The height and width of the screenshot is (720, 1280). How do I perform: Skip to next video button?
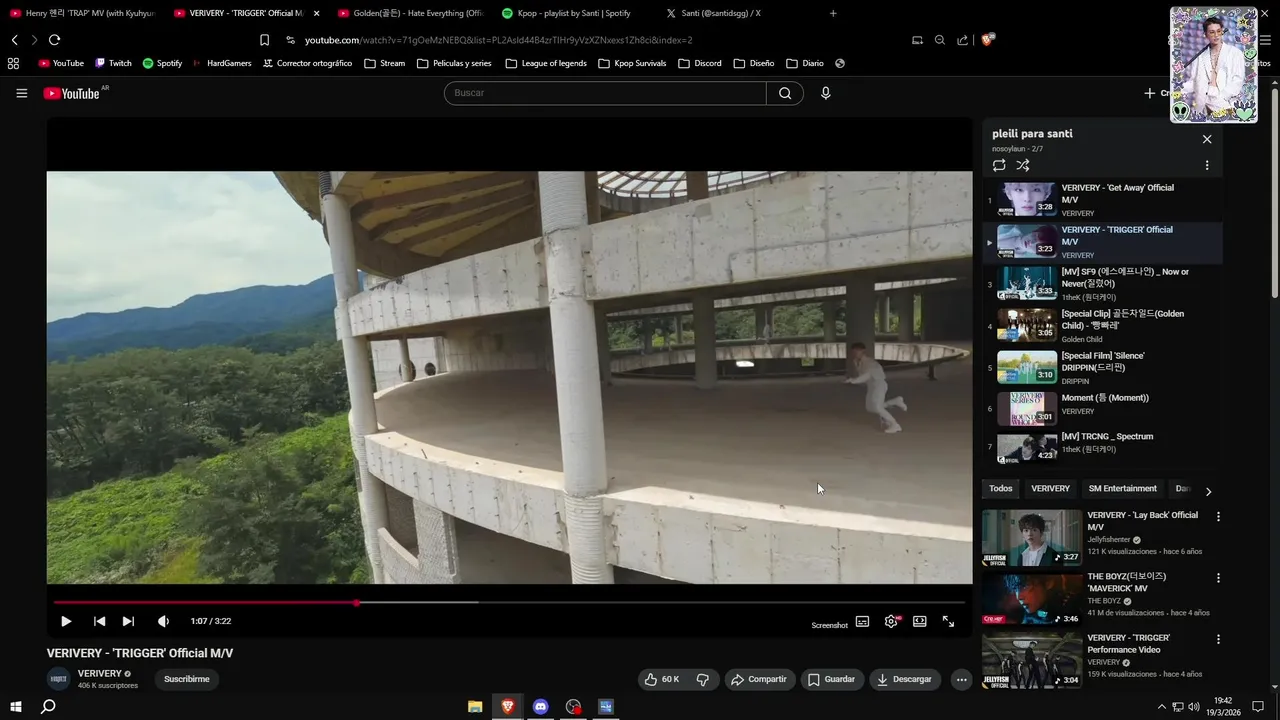point(128,621)
